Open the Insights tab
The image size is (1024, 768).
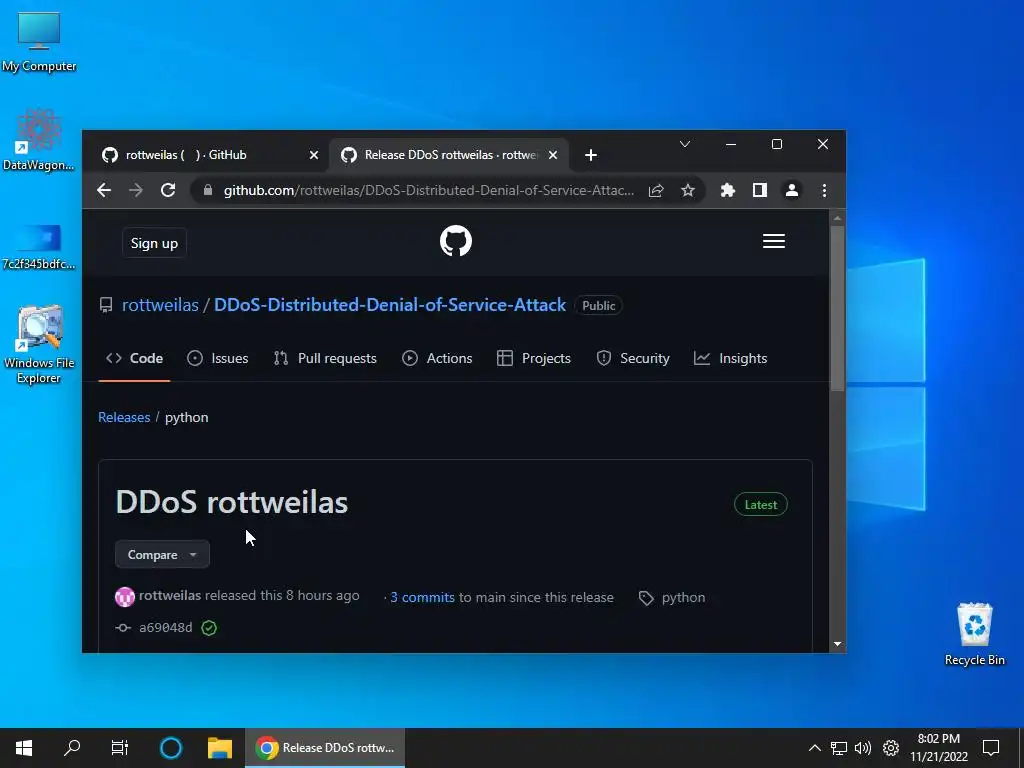click(730, 358)
